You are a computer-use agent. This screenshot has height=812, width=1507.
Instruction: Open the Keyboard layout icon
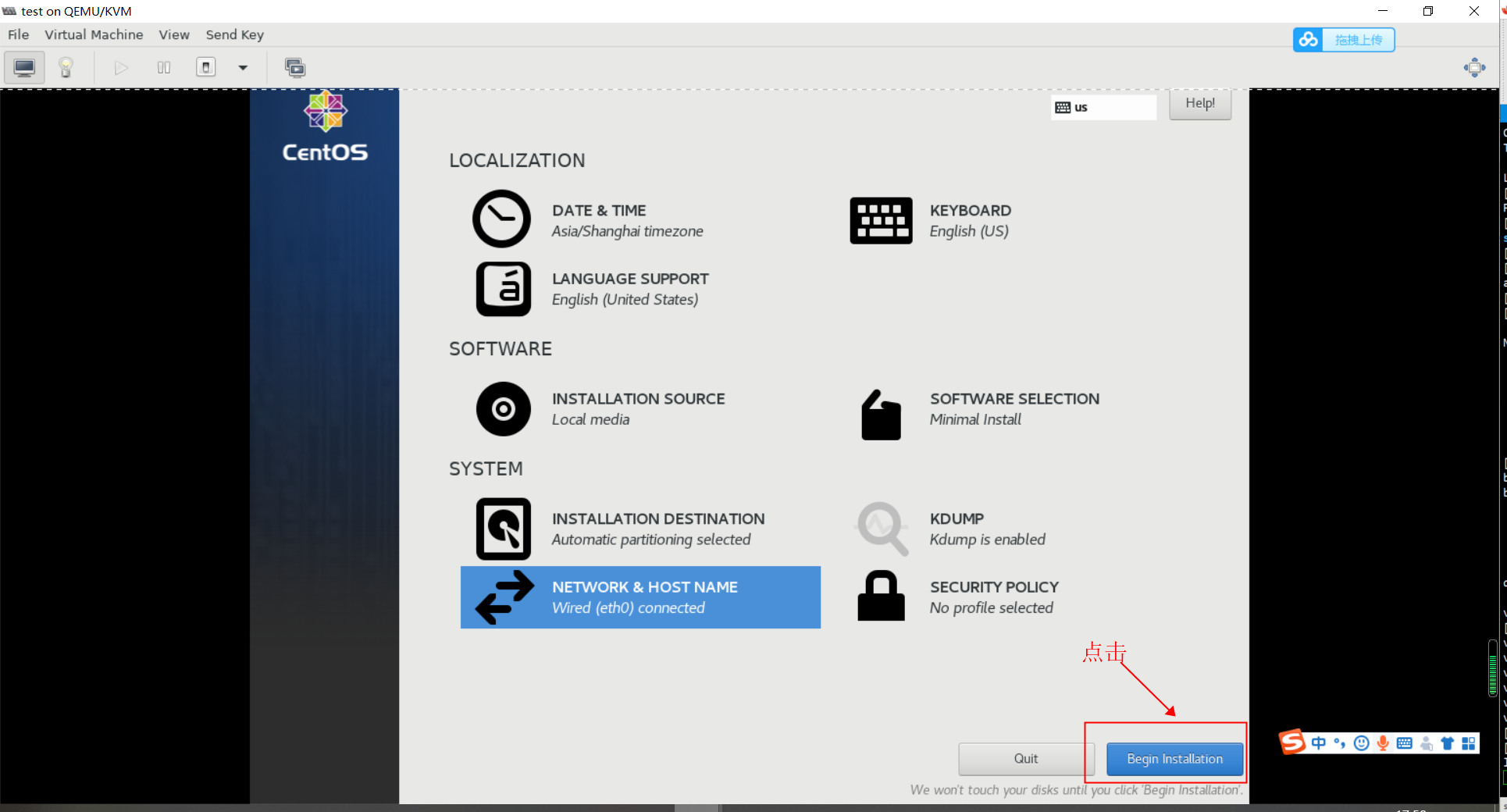[x=881, y=220]
